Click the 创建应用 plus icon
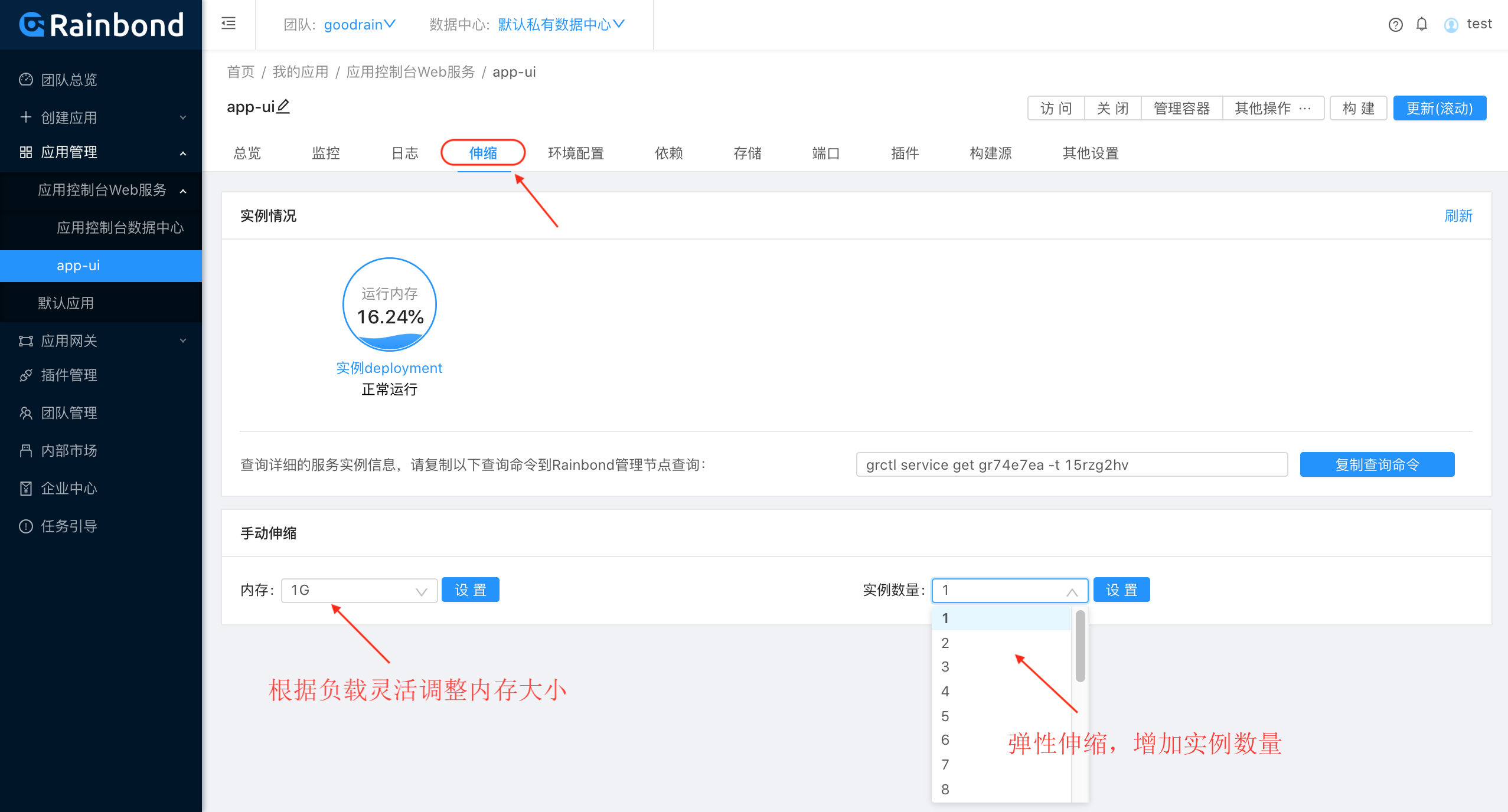 point(26,117)
